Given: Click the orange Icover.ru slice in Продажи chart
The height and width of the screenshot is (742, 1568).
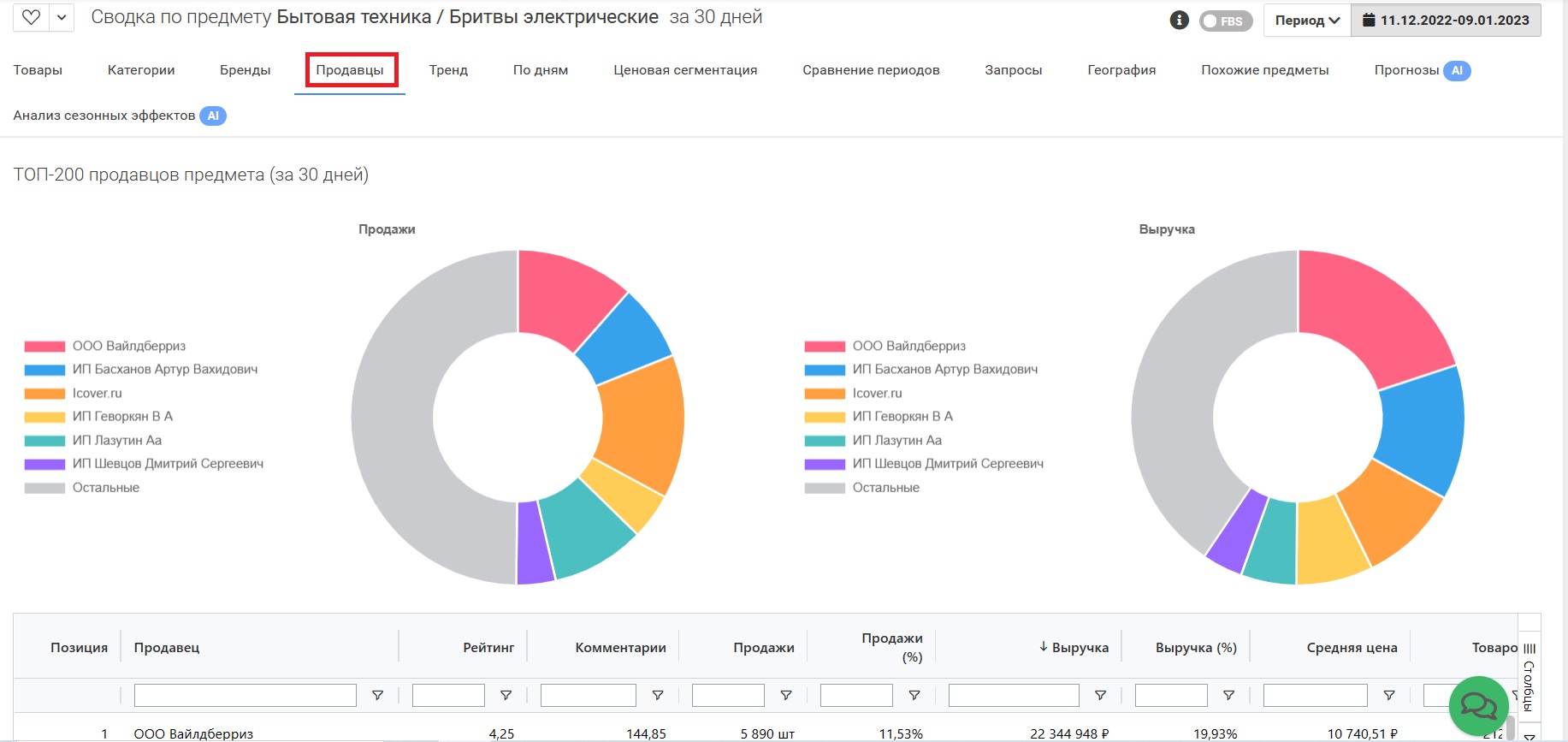Looking at the screenshot, I should coord(642,424).
